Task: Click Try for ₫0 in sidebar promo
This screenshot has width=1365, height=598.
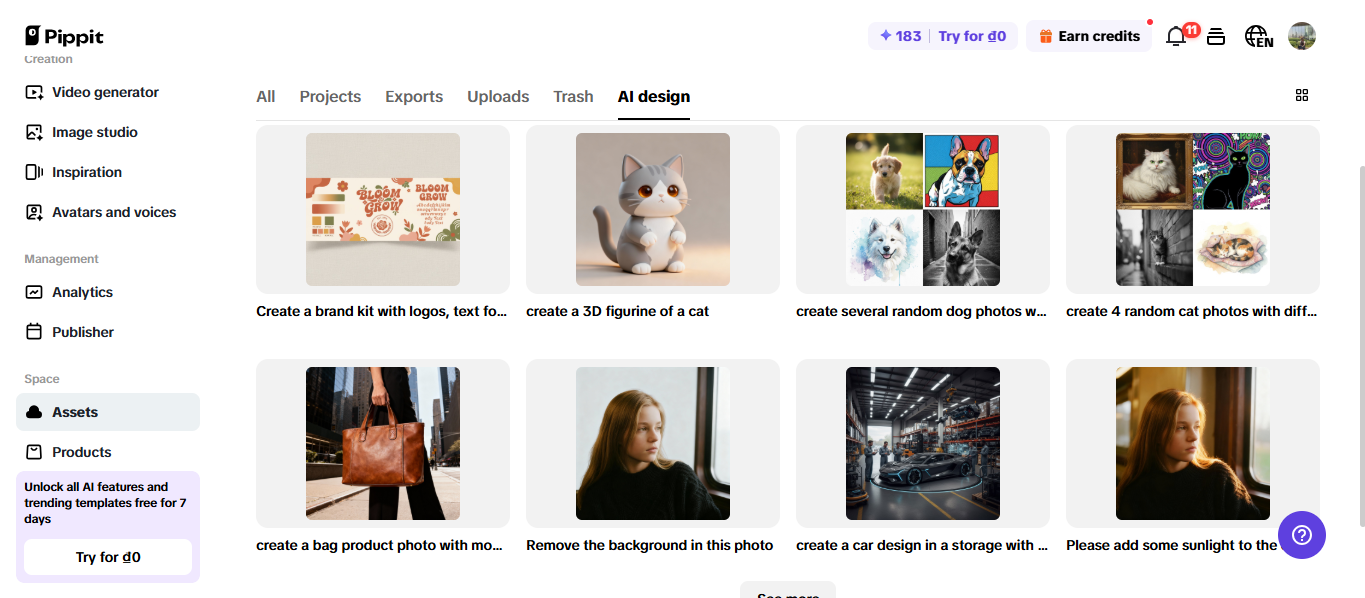Action: pyautogui.click(x=108, y=557)
